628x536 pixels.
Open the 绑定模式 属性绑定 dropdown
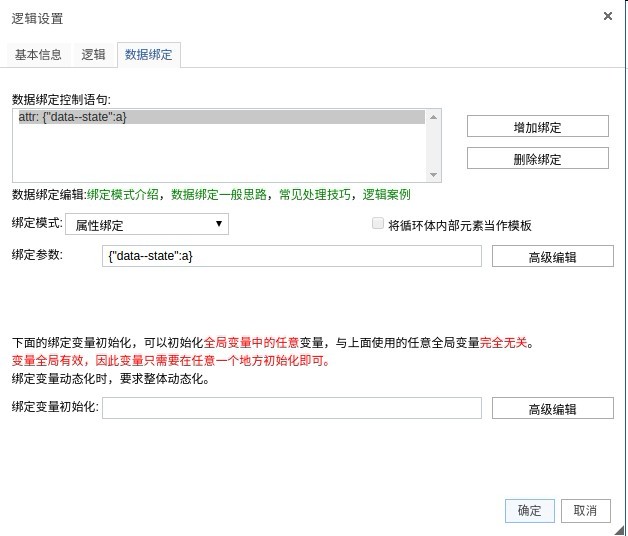click(x=147, y=224)
